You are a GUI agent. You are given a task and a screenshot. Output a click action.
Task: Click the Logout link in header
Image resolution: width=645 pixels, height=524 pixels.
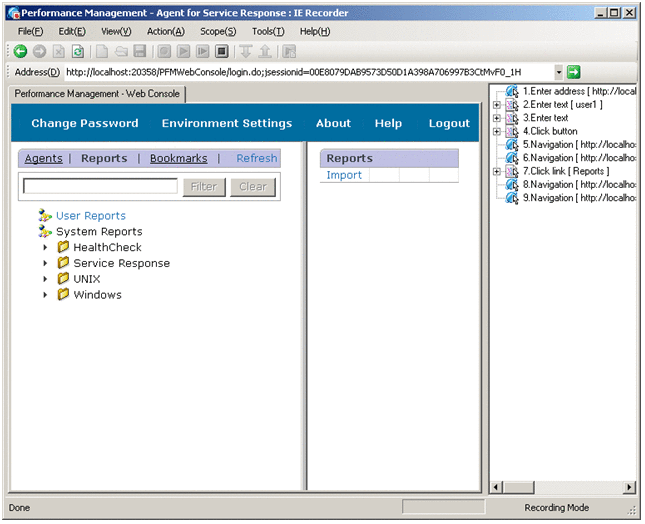point(449,124)
